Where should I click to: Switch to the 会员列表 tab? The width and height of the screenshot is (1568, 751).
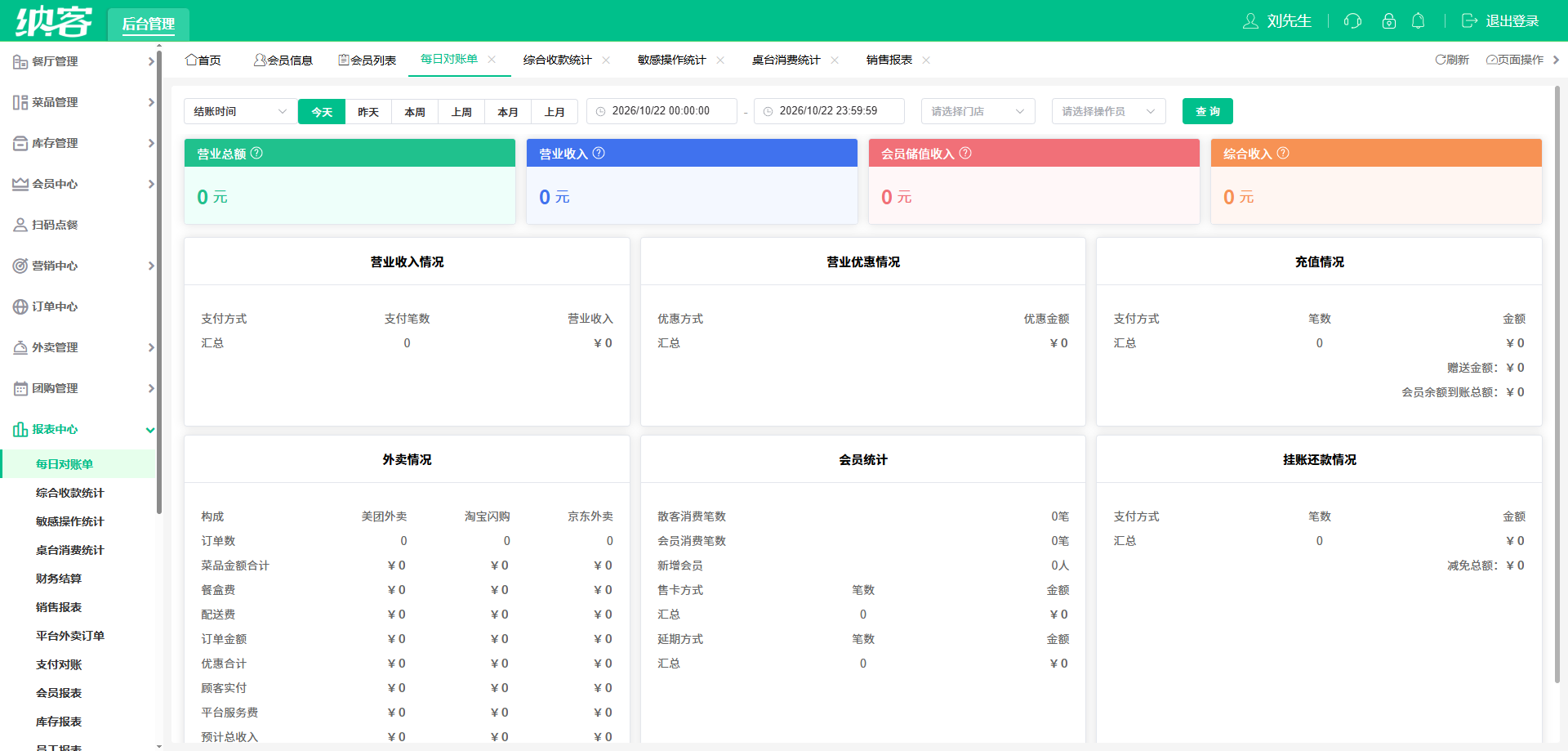(x=367, y=60)
